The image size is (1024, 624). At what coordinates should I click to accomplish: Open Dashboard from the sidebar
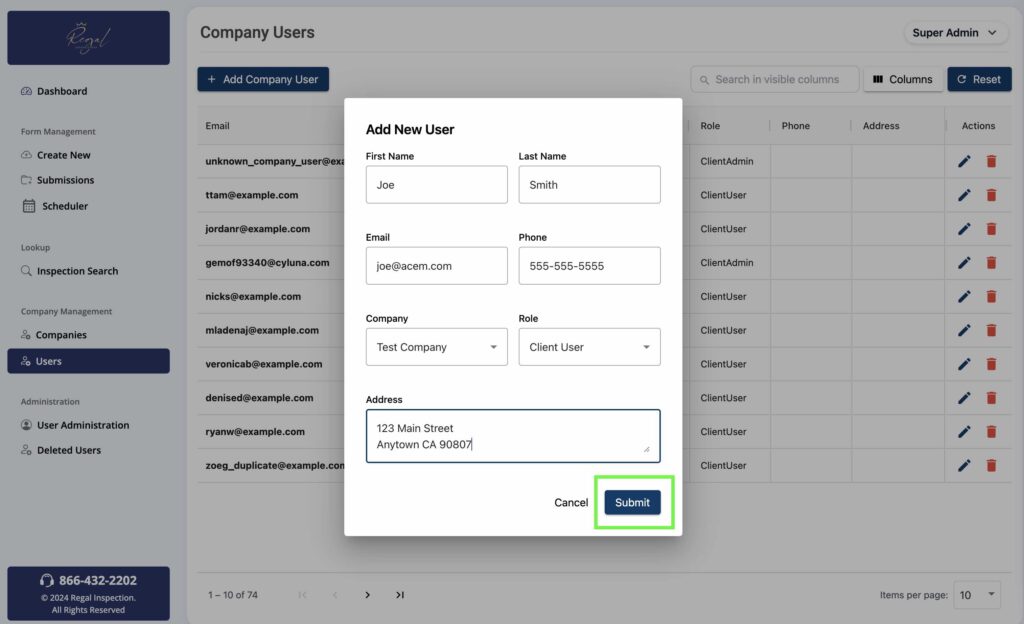(x=61, y=91)
